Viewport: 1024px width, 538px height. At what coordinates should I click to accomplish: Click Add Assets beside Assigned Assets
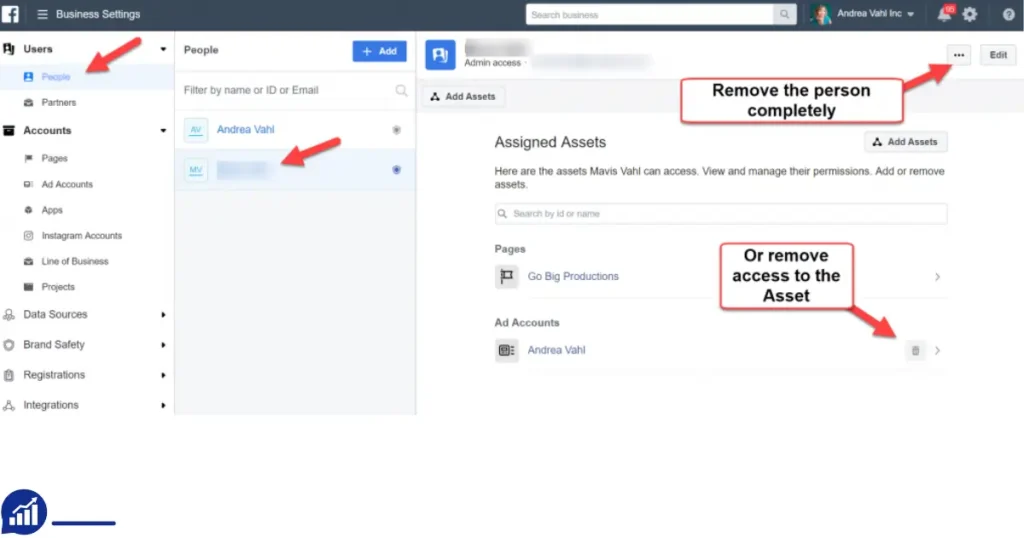coord(906,142)
